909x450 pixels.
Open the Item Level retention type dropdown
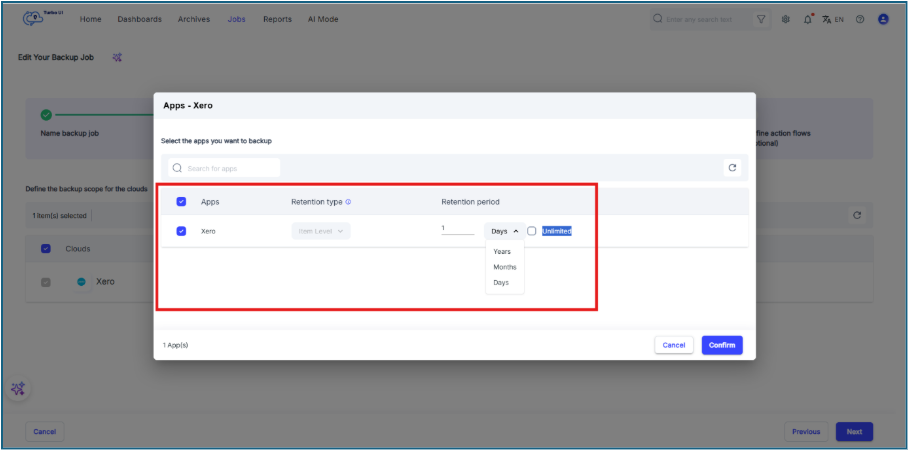(x=321, y=231)
